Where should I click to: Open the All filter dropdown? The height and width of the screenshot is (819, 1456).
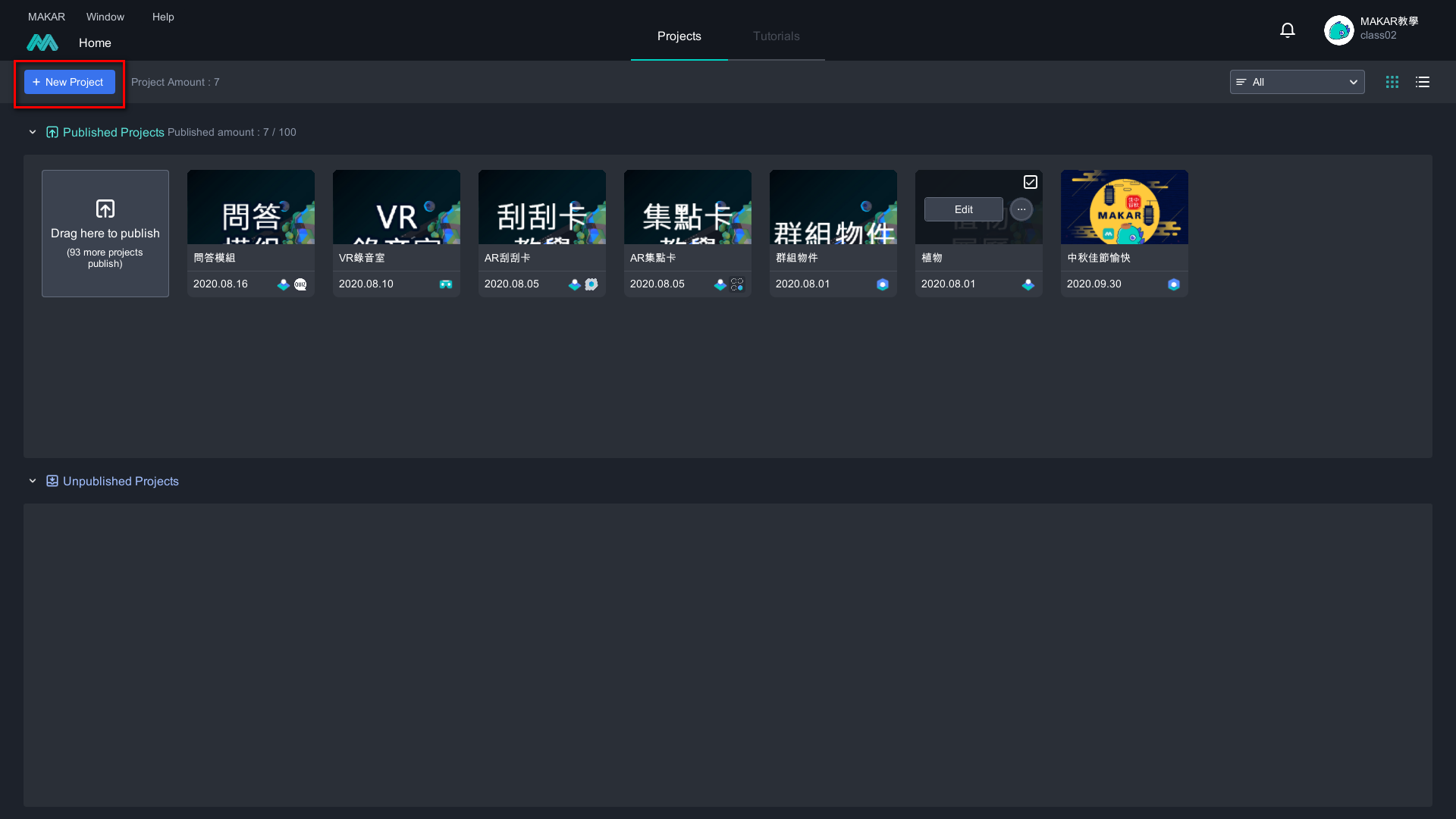1297,82
